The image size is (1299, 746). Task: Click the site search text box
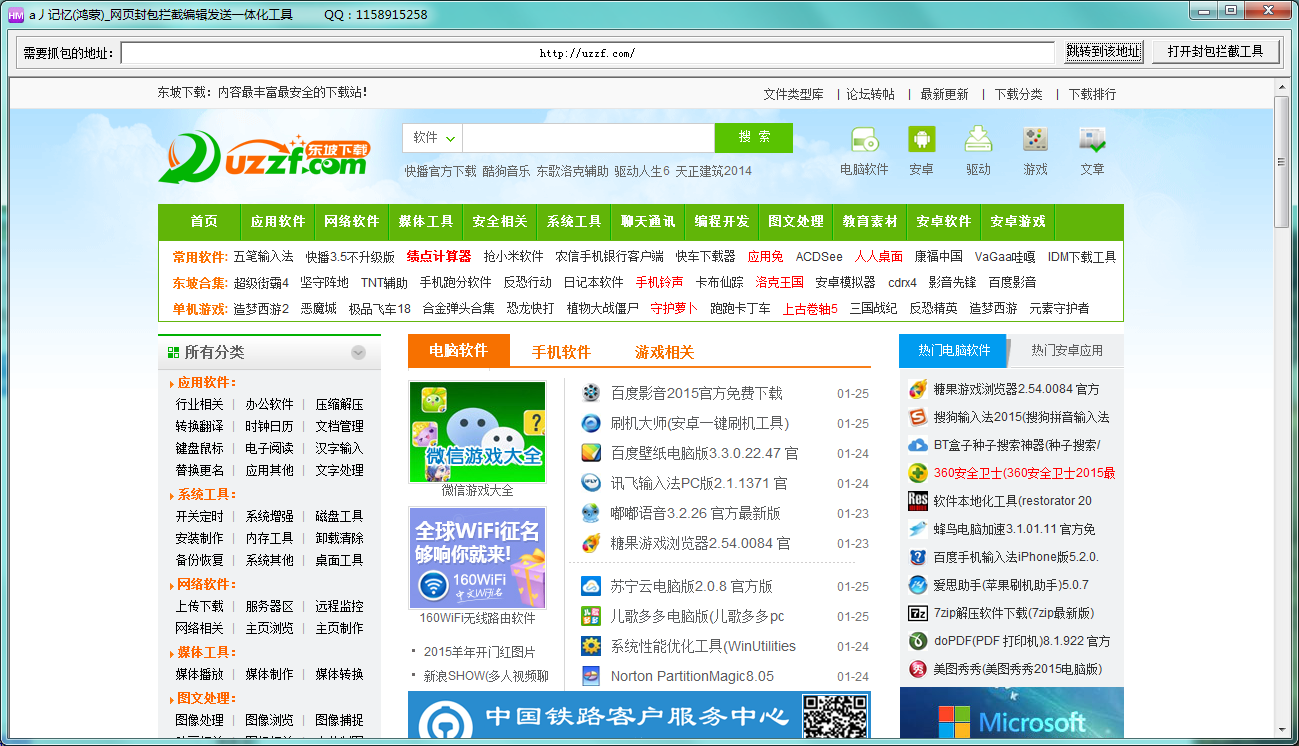click(589, 138)
